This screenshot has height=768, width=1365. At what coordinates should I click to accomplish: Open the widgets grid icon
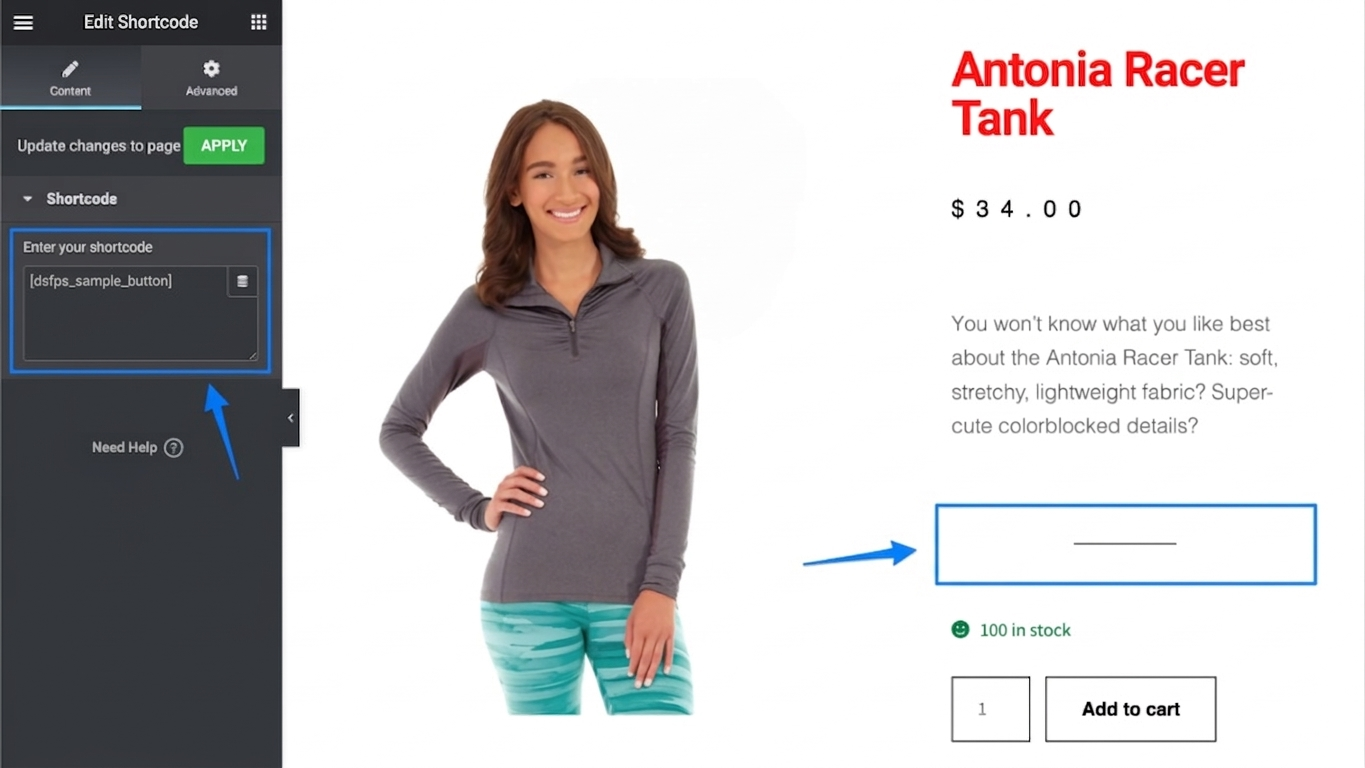(x=258, y=22)
